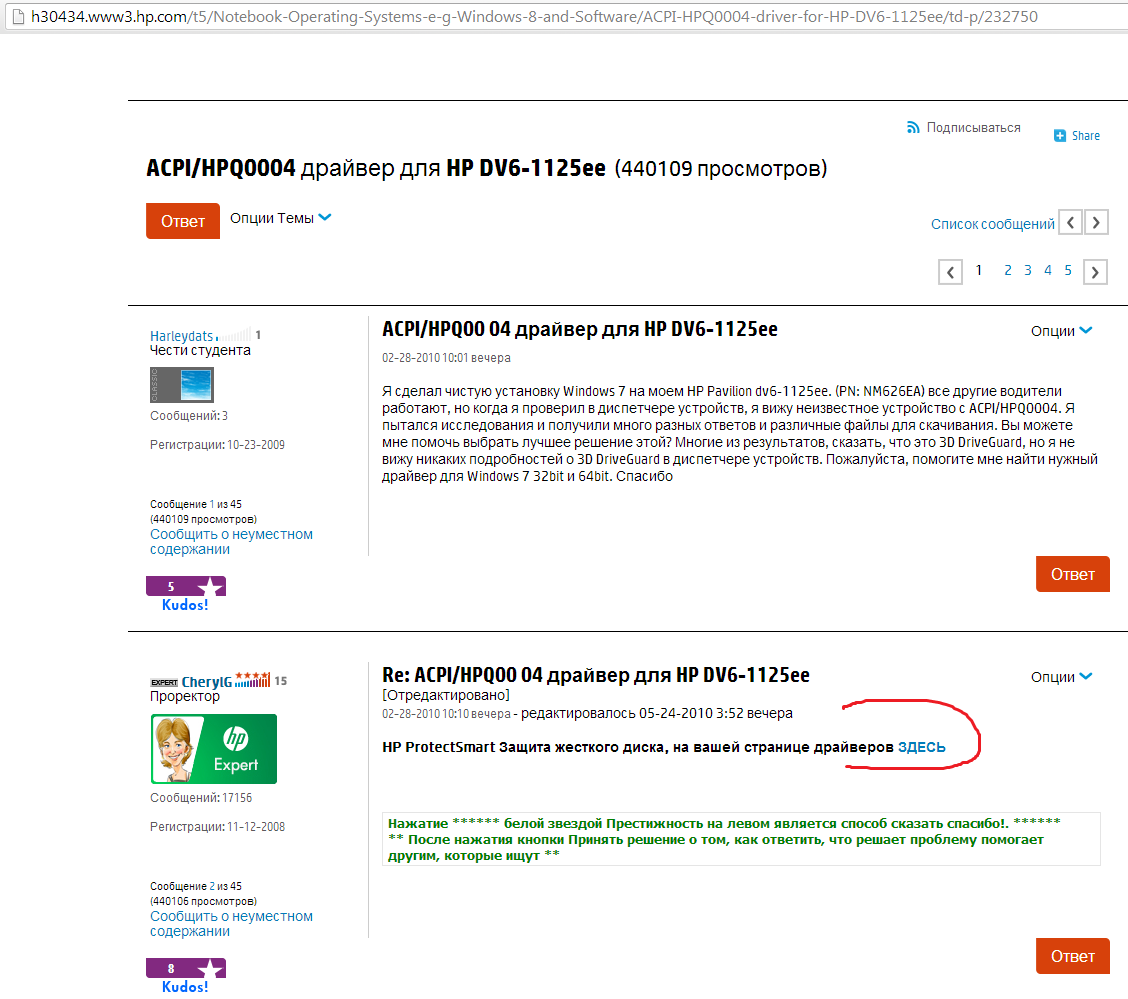The image size is (1128, 999).
Task: Go to page 4 of thread
Action: coord(1048,270)
